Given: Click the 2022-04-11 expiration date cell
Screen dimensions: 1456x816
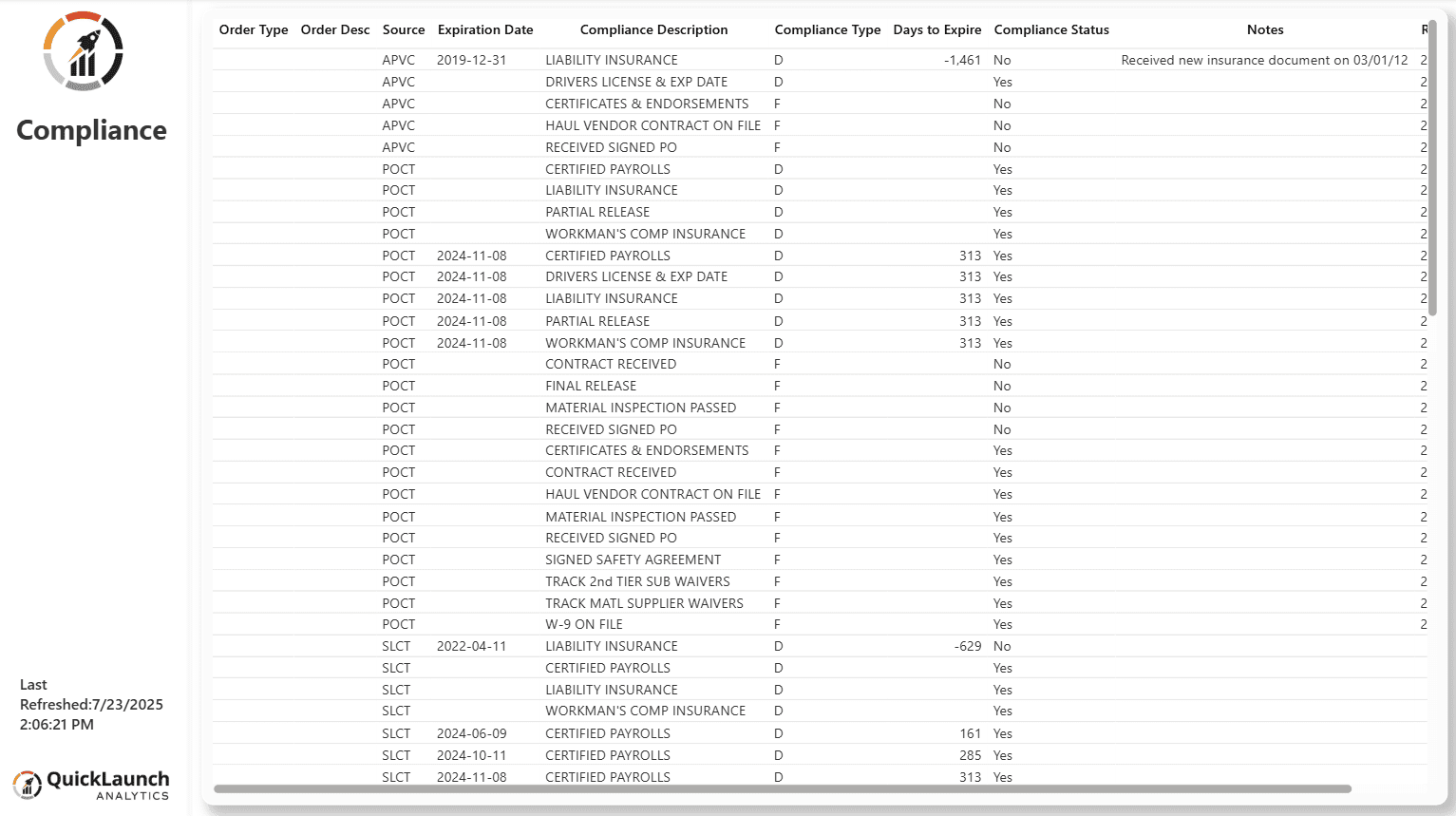Looking at the screenshot, I should (472, 646).
